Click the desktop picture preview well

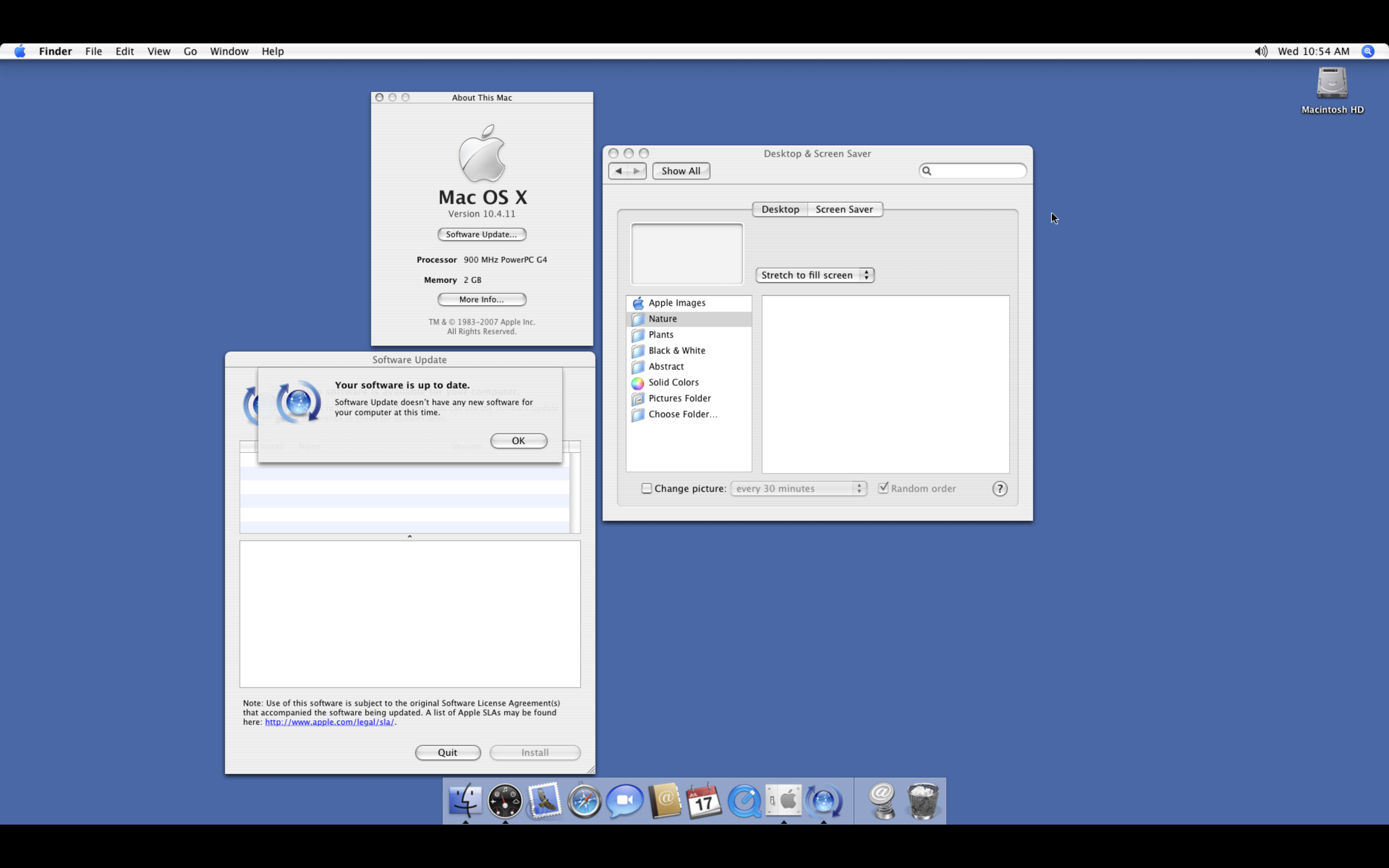click(x=687, y=254)
